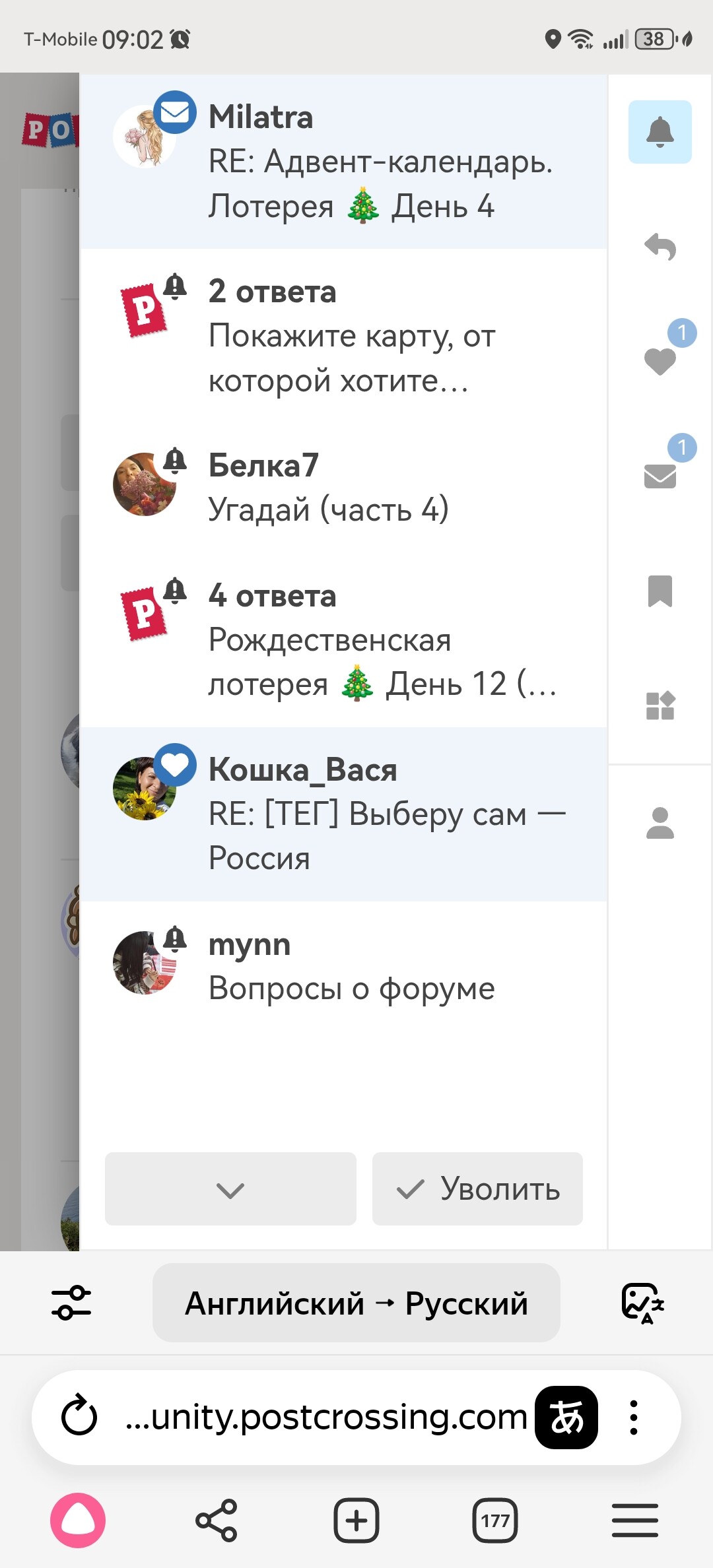Image resolution: width=713 pixels, height=1568 pixels.
Task: Open Кошка_Вася like notification
Action: (343, 814)
